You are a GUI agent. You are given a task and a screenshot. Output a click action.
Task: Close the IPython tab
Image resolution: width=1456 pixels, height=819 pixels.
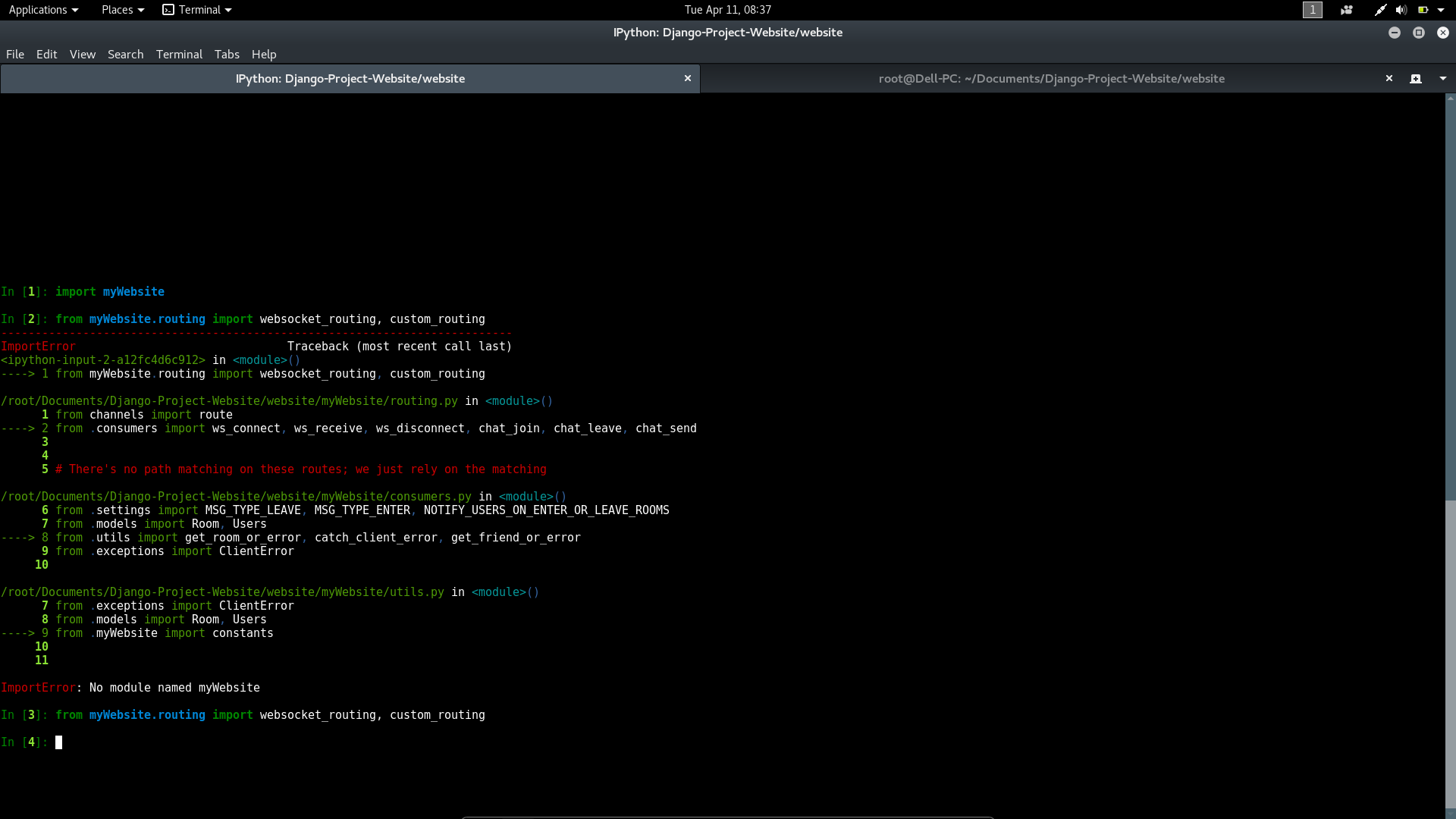click(688, 78)
